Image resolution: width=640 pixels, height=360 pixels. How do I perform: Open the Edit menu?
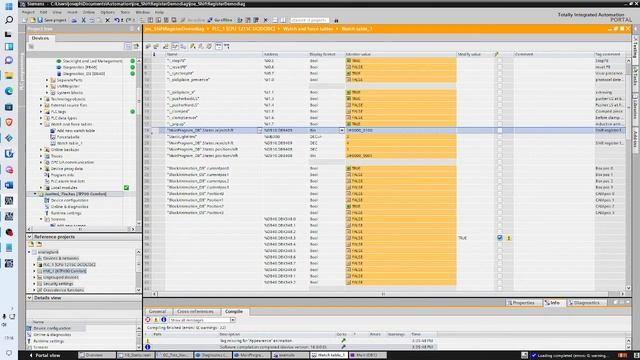pyautogui.click(x=43, y=12)
